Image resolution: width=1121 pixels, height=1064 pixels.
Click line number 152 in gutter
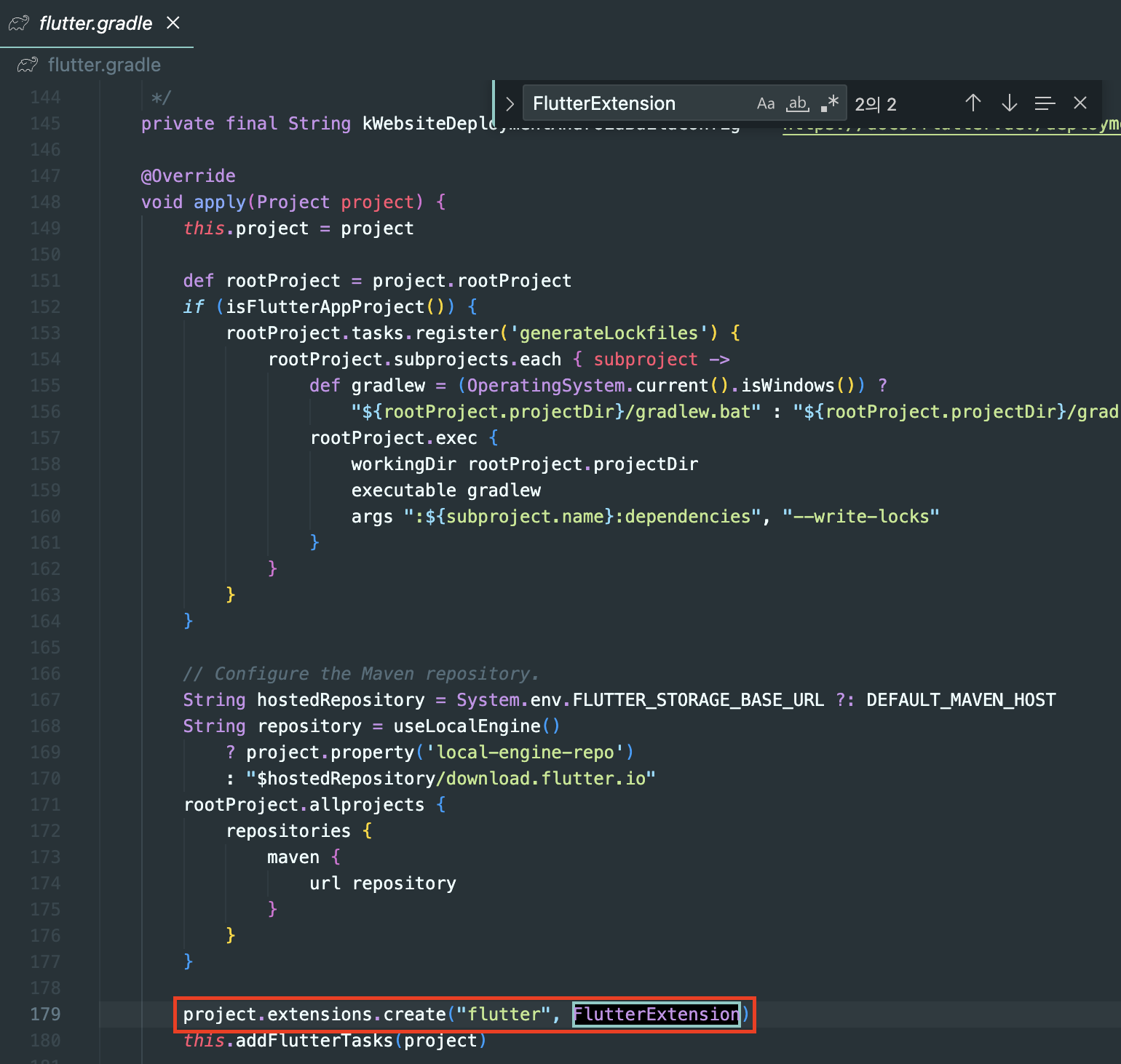point(45,306)
